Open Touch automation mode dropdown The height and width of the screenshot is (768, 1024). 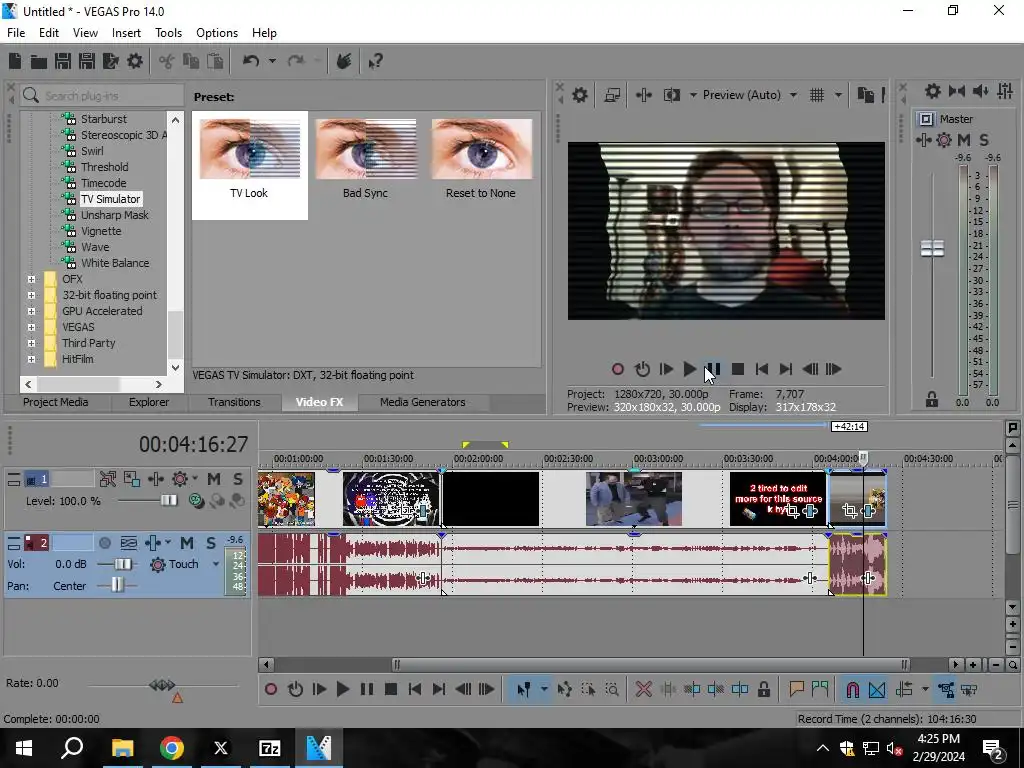coord(216,564)
